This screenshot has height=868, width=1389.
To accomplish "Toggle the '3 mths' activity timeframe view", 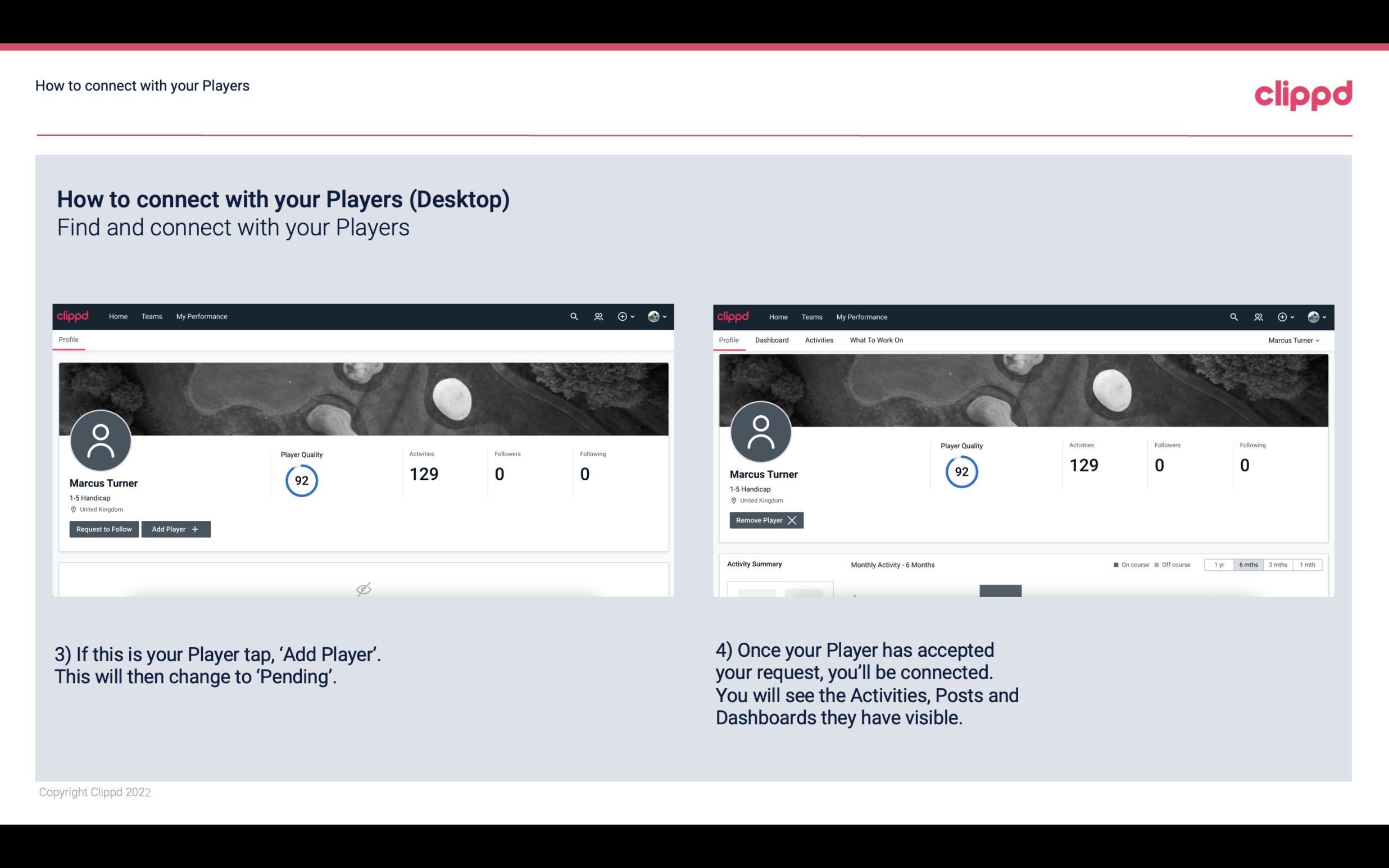I will (1278, 564).
